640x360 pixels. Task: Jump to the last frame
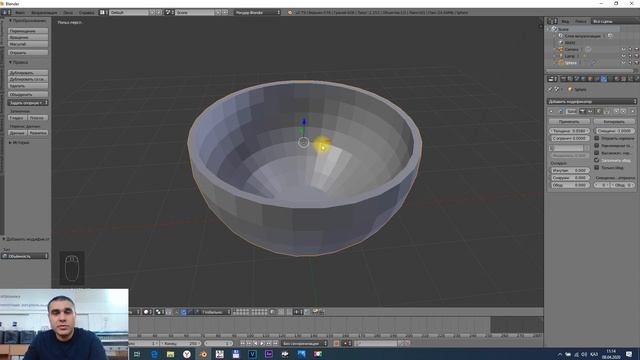(275, 343)
